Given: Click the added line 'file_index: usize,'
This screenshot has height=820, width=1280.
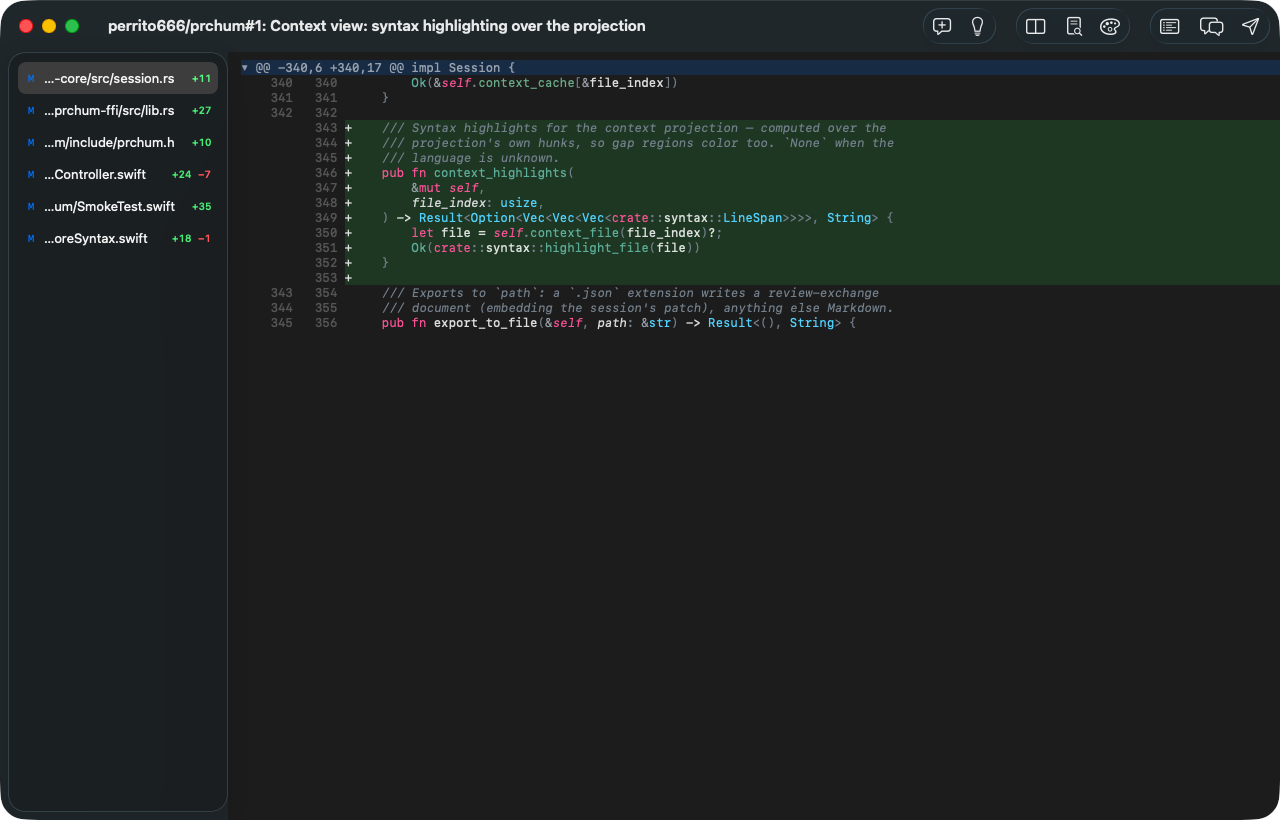Looking at the screenshot, I should click(x=478, y=203).
